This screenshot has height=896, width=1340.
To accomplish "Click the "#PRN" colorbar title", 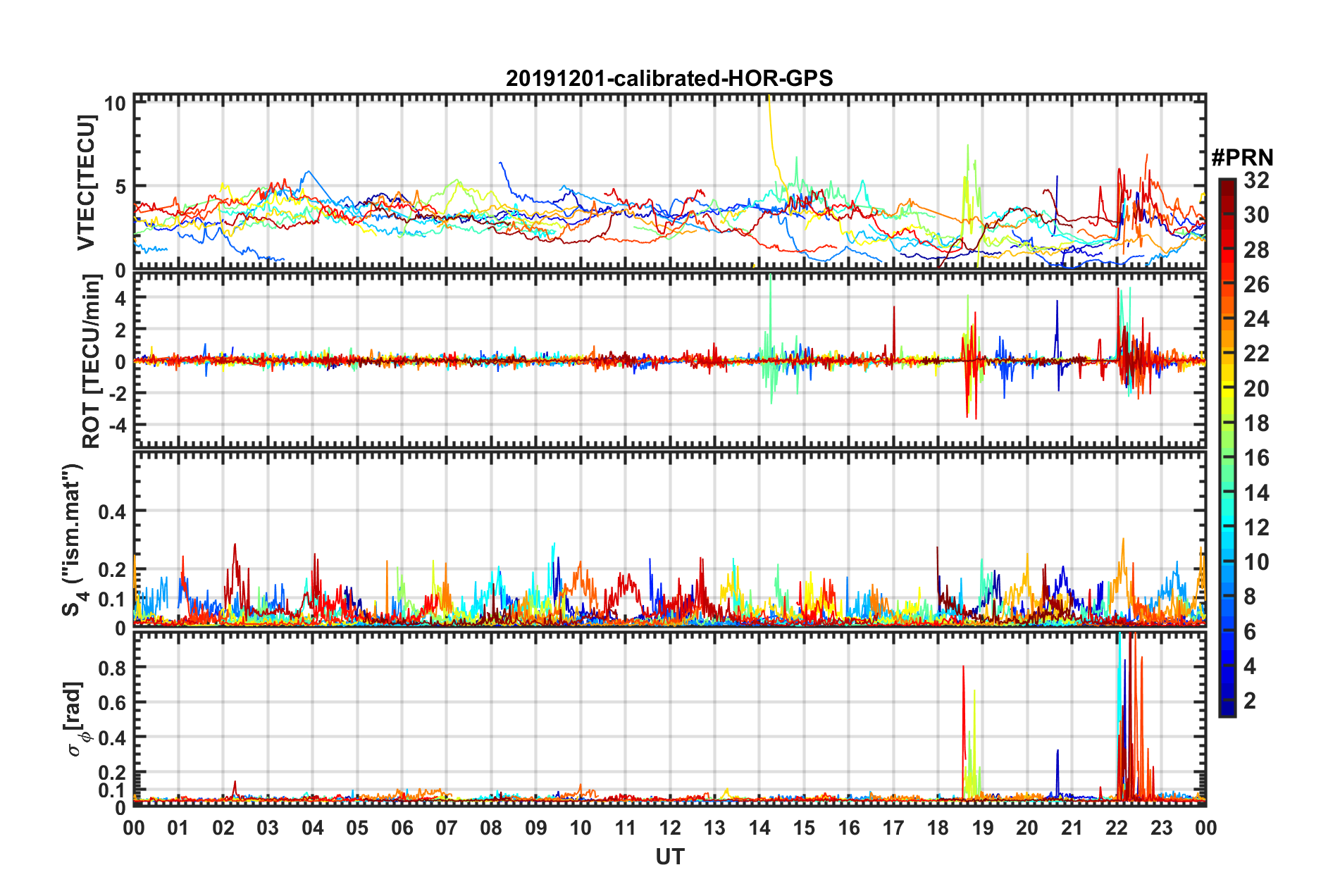I will (x=1242, y=156).
